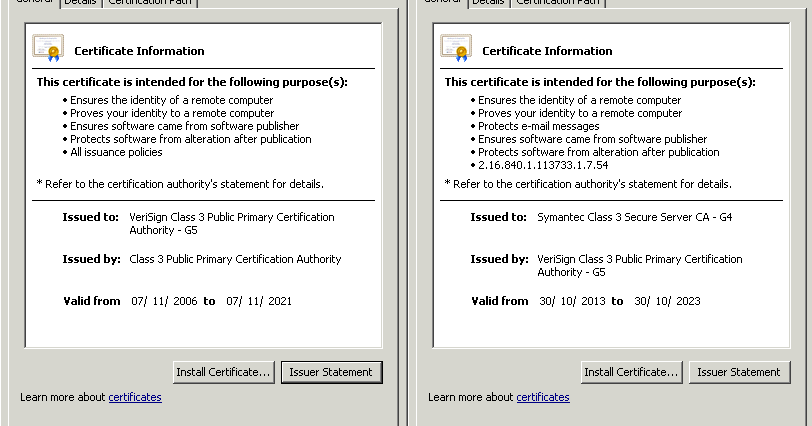Click Issuer Statement in right window
The image size is (812, 426).
click(x=740, y=372)
